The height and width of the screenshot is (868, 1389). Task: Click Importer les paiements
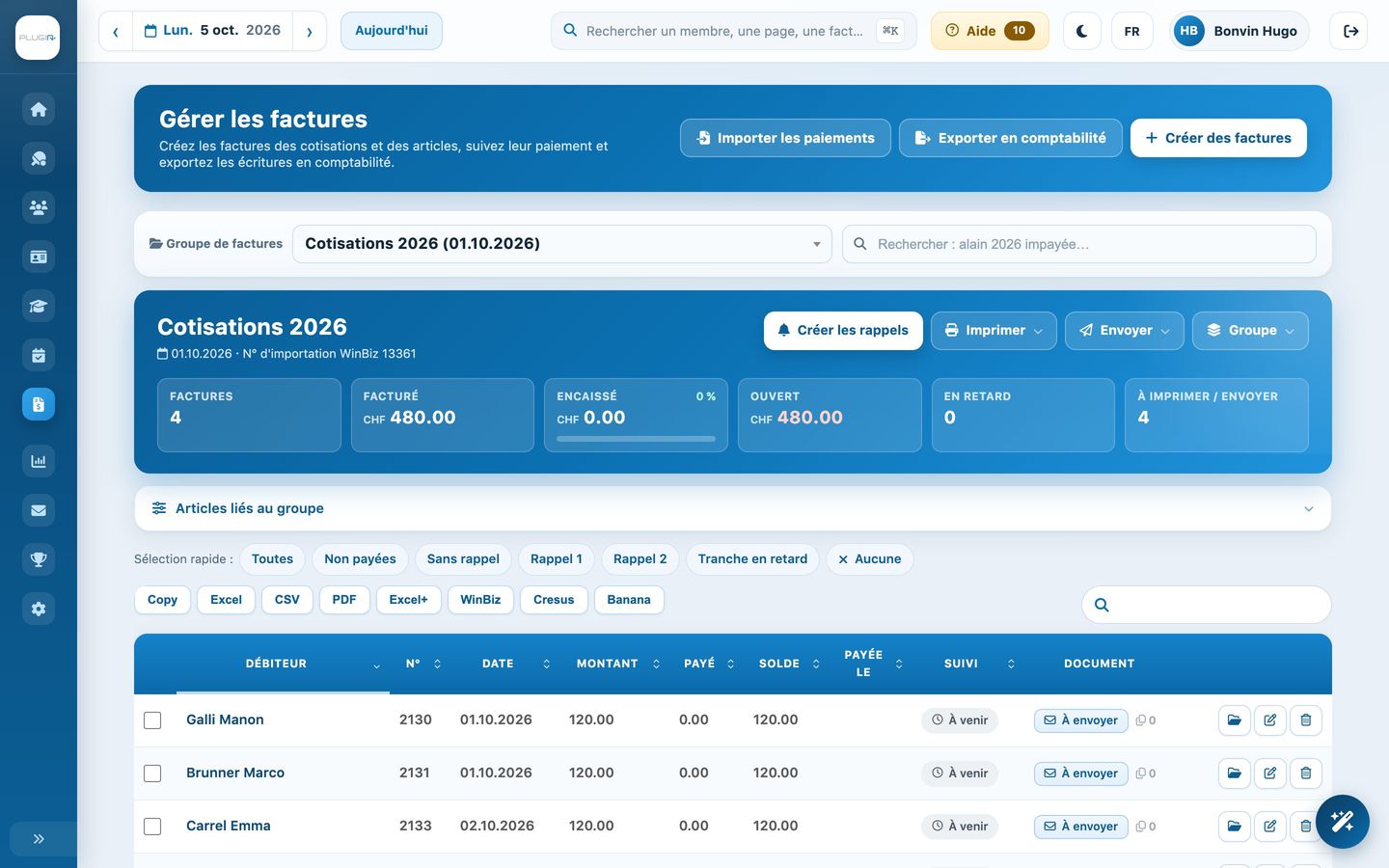point(785,138)
